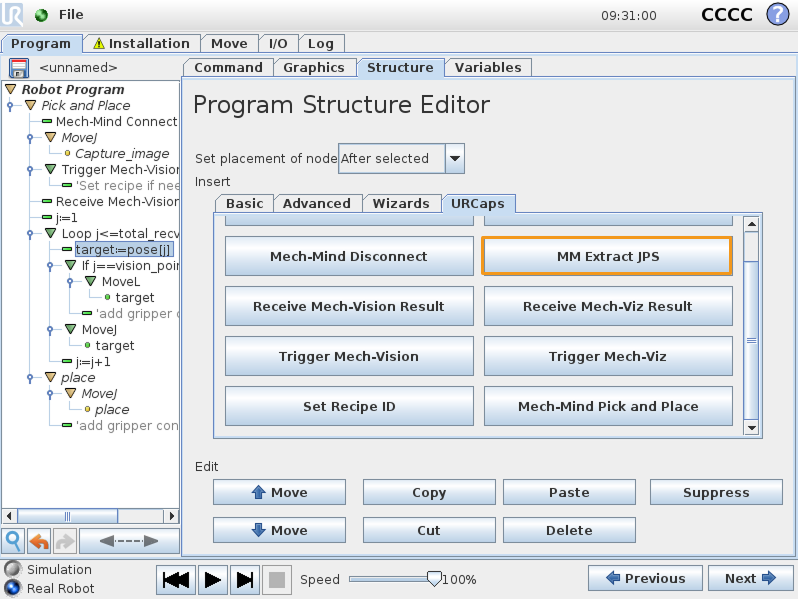The image size is (798, 599).
Task: Open the File menu
Action: 71,15
